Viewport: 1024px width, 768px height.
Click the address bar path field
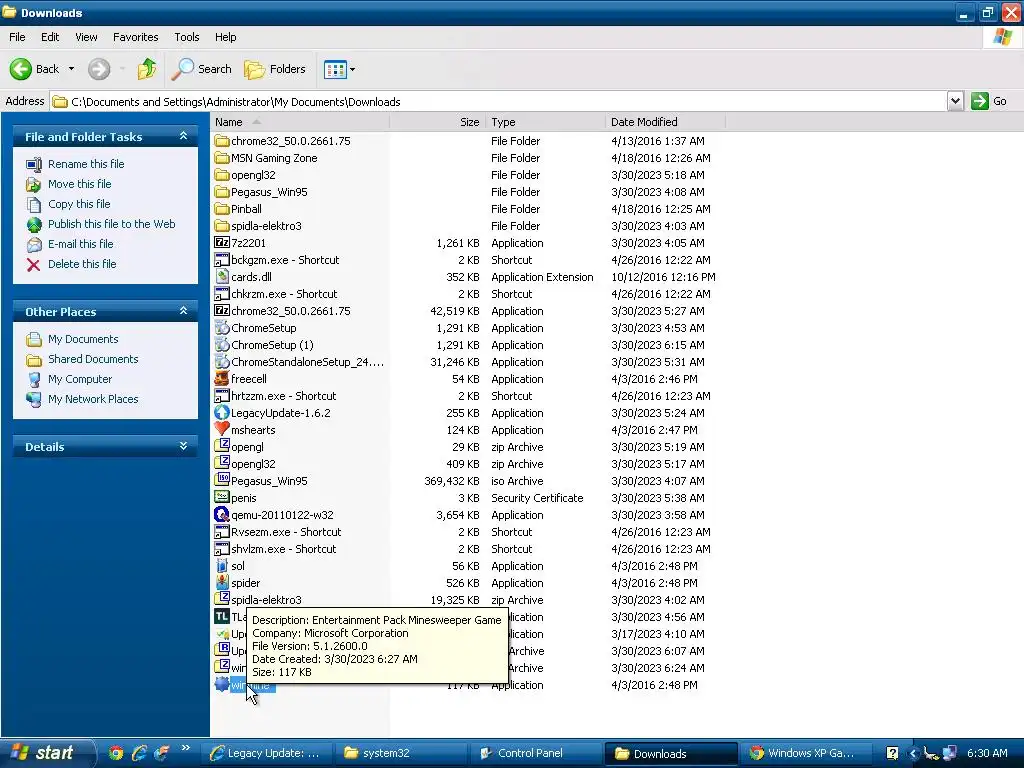click(x=499, y=101)
